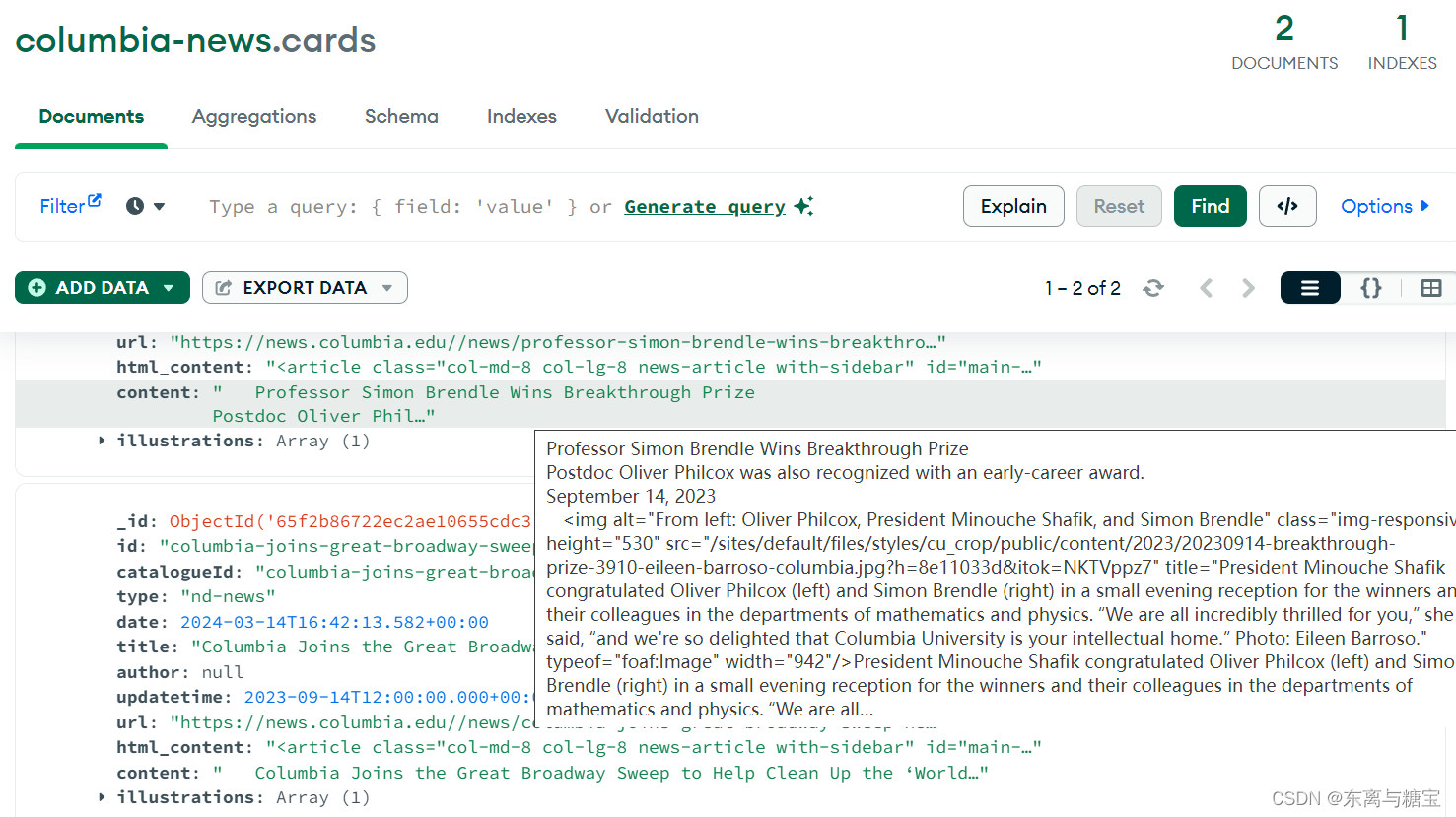1456x817 pixels.
Task: Click the 1 – 2 of 2 pagination text
Action: point(1082,288)
